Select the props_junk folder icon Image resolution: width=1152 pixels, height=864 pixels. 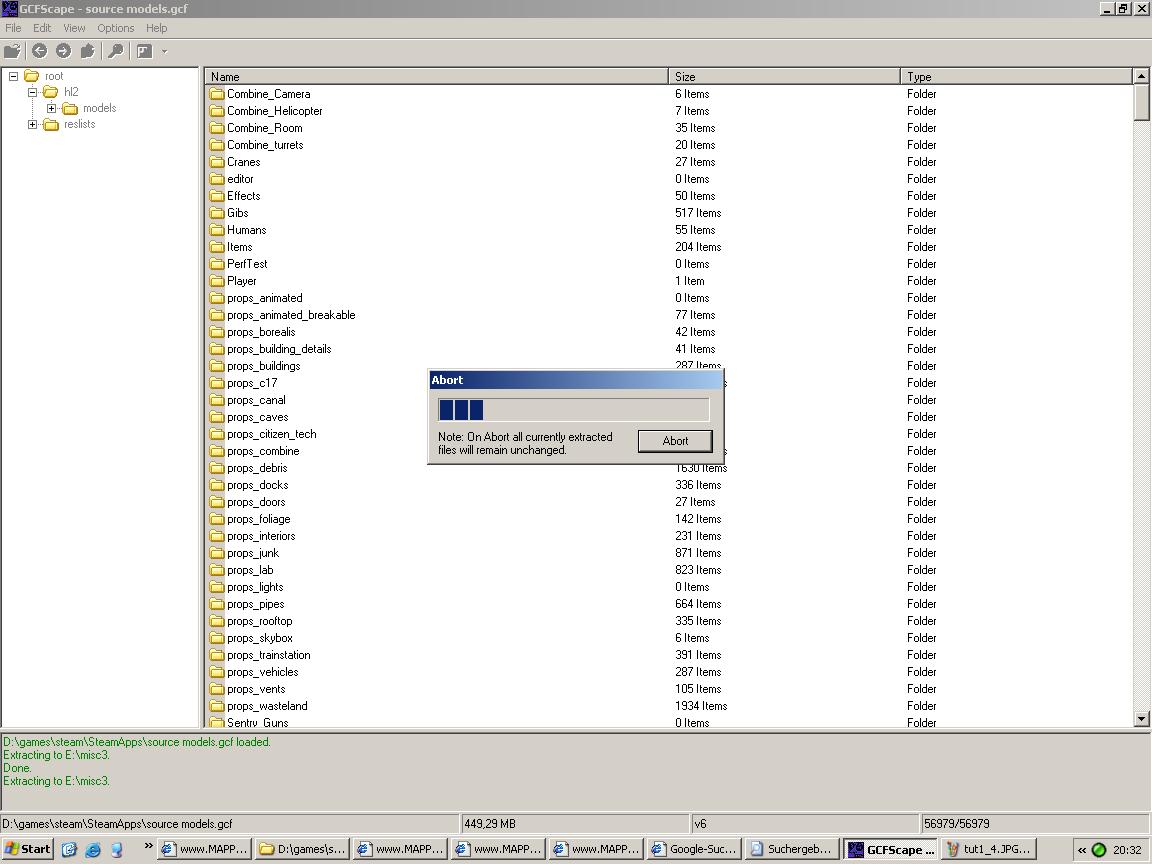pos(216,553)
